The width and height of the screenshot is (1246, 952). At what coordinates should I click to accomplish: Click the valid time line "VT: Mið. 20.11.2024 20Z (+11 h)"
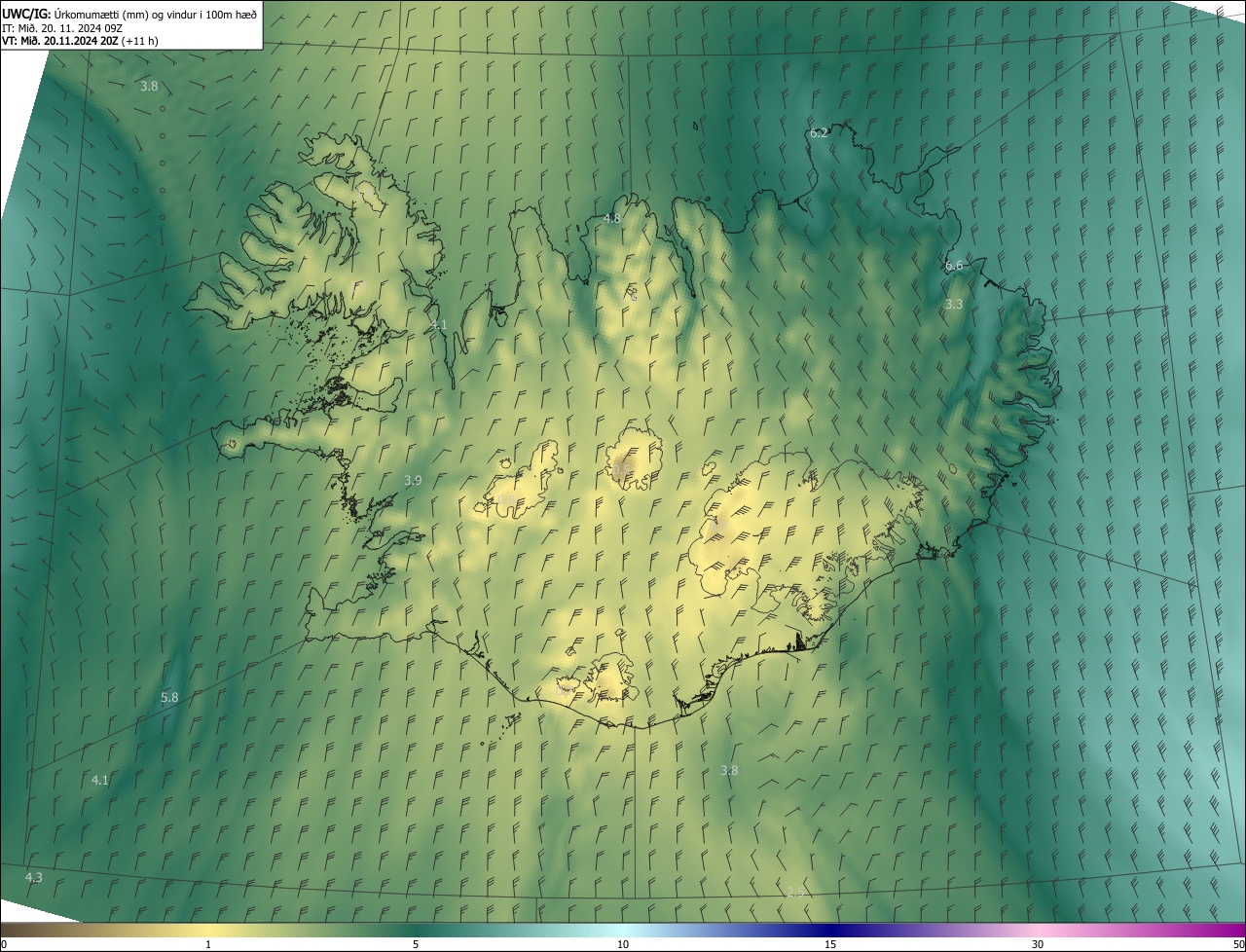[x=80, y=41]
